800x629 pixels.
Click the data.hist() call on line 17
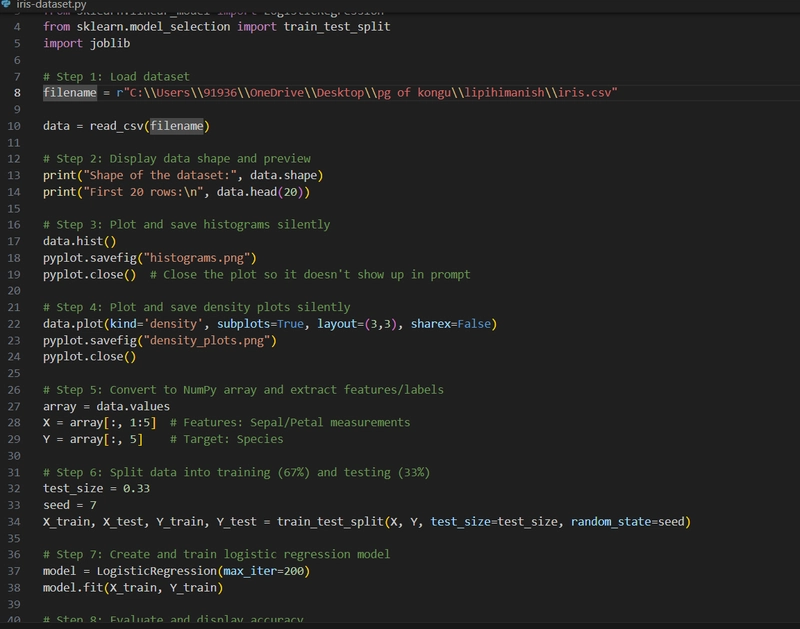pyautogui.click(x=80, y=241)
